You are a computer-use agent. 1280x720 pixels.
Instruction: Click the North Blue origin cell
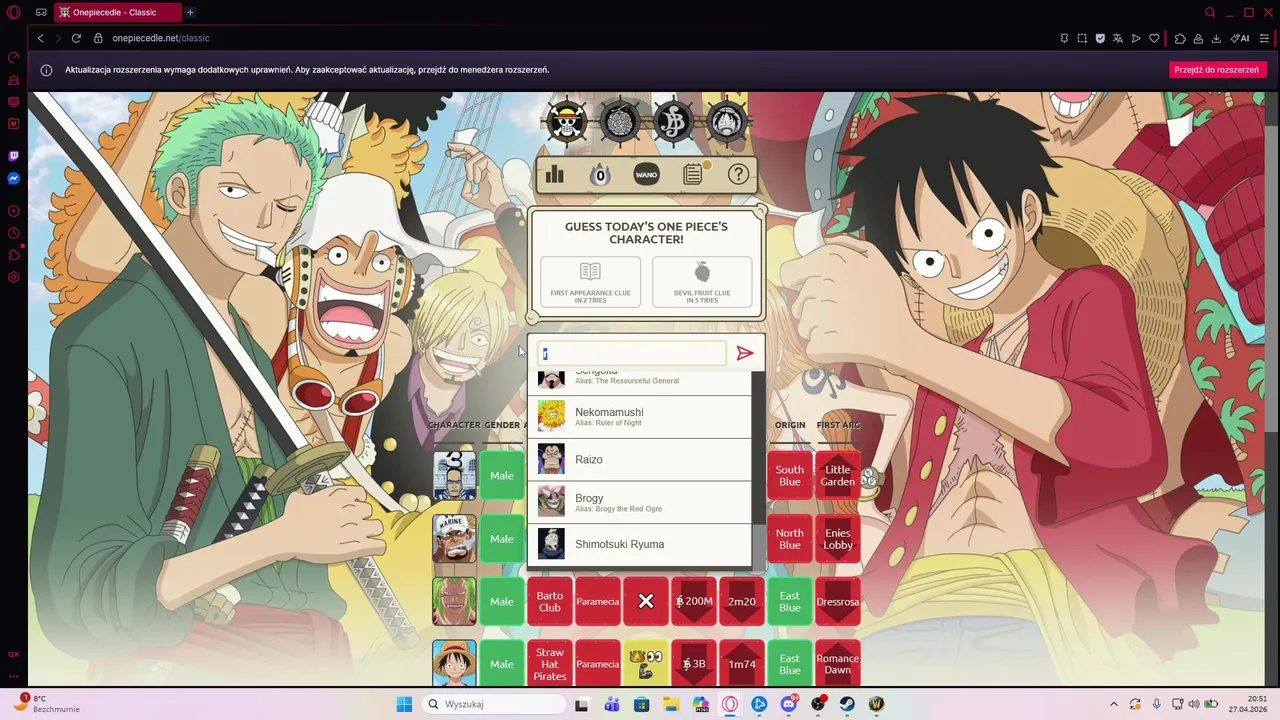[x=790, y=538]
